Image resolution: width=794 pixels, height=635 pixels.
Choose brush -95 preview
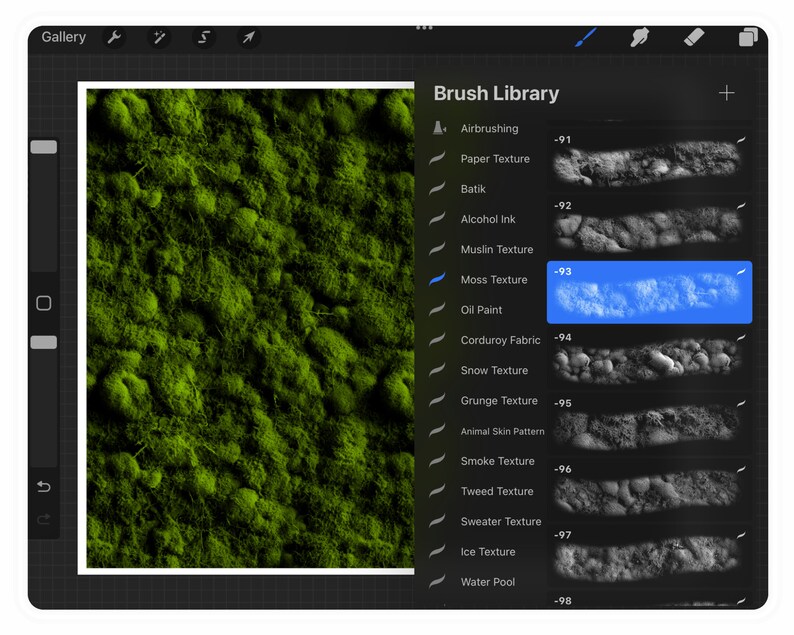649,424
